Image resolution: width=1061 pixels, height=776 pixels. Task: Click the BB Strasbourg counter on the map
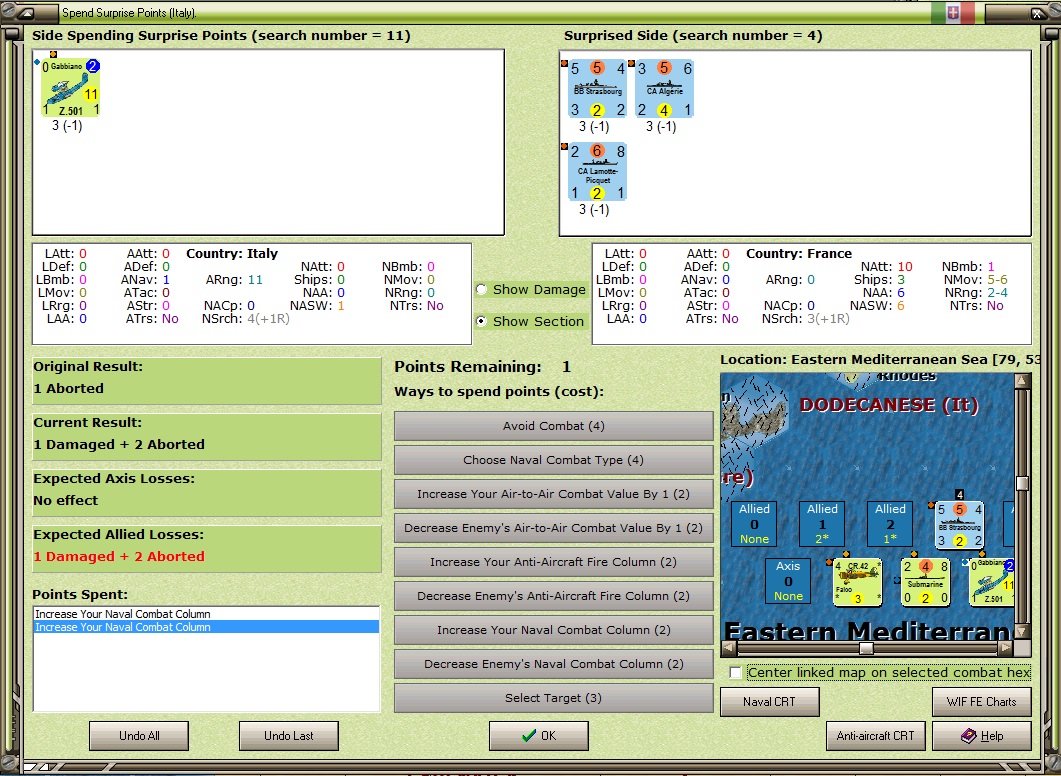coord(960,525)
